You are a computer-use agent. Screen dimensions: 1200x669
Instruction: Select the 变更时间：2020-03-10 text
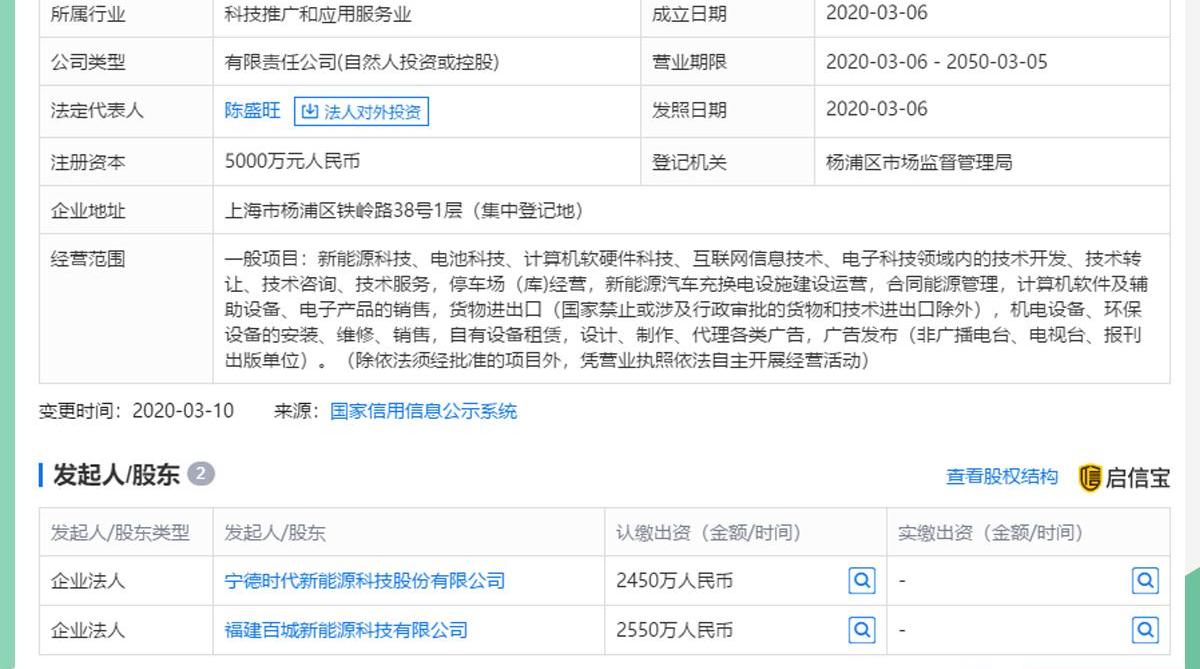click(x=137, y=411)
